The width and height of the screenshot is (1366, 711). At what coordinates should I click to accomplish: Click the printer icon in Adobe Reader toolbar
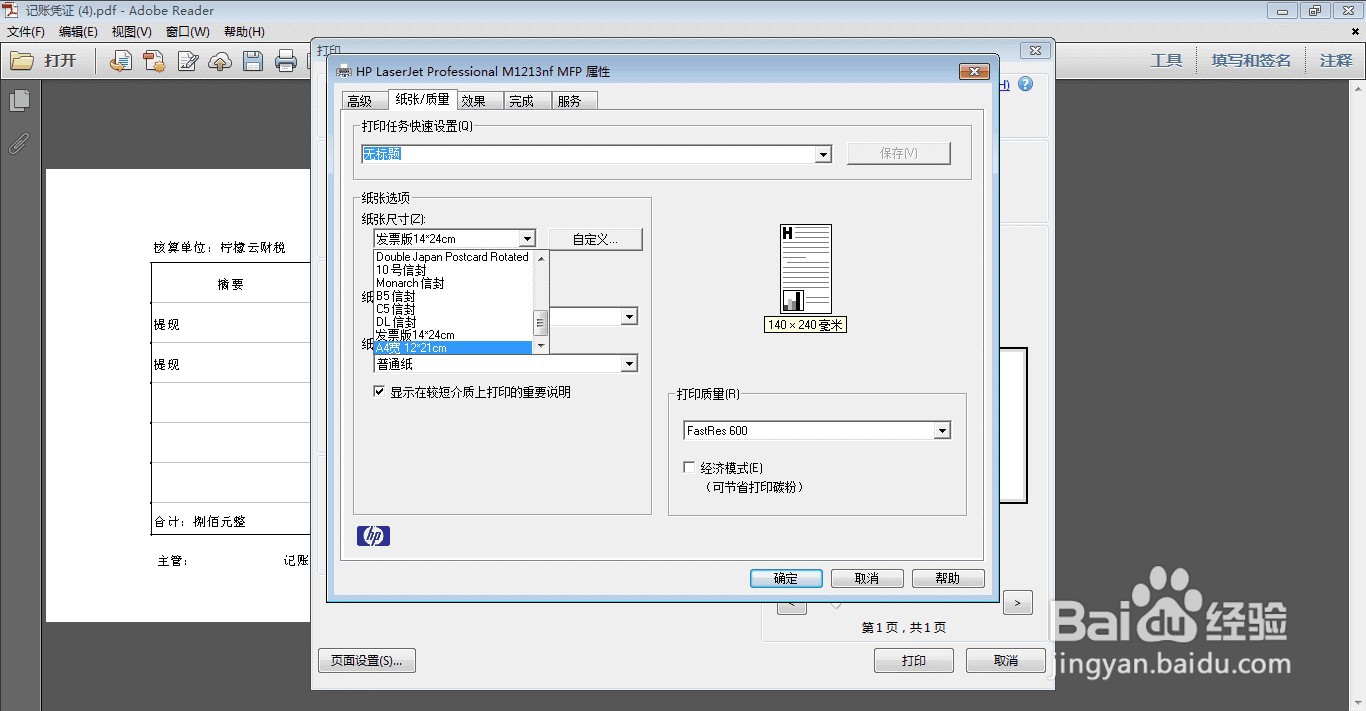286,61
